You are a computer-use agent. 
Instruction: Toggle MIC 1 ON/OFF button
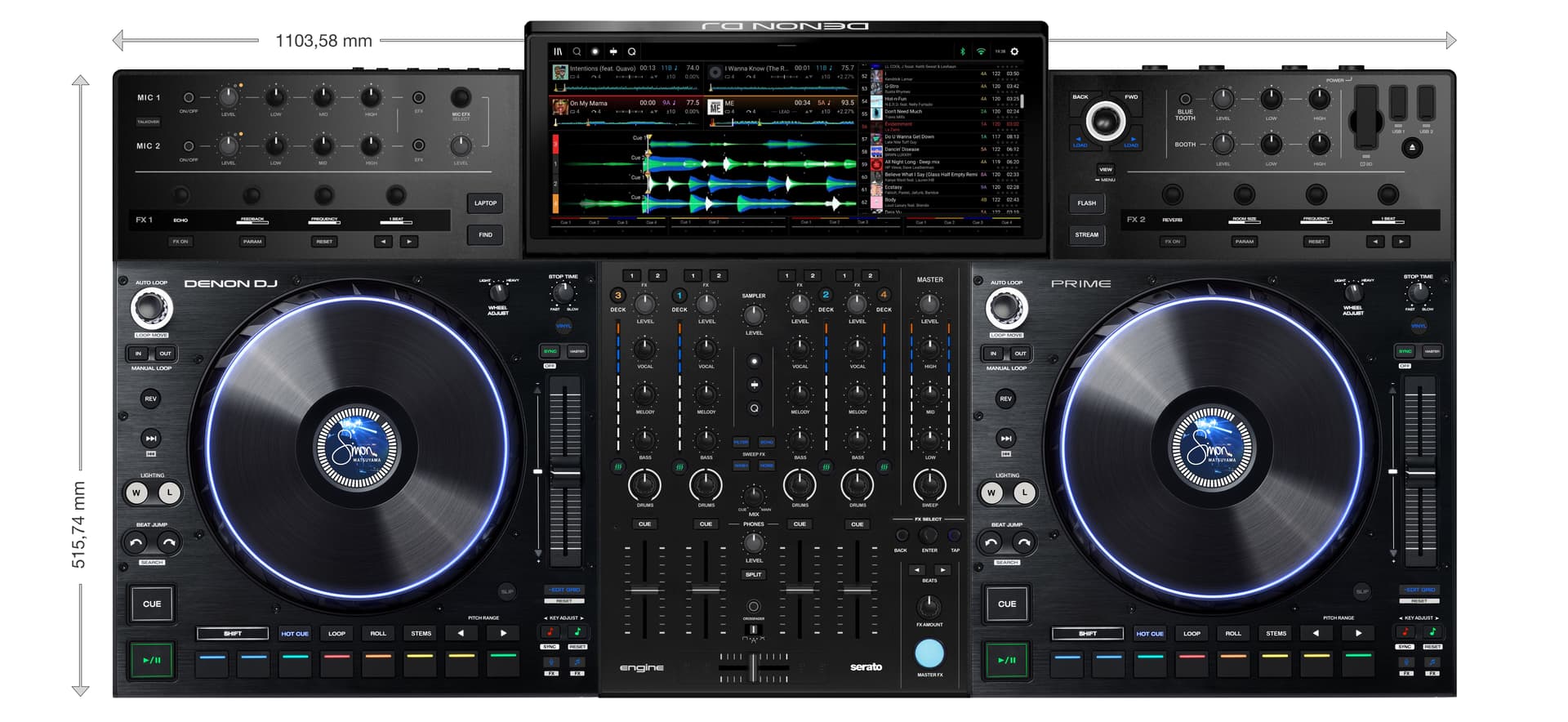[189, 97]
